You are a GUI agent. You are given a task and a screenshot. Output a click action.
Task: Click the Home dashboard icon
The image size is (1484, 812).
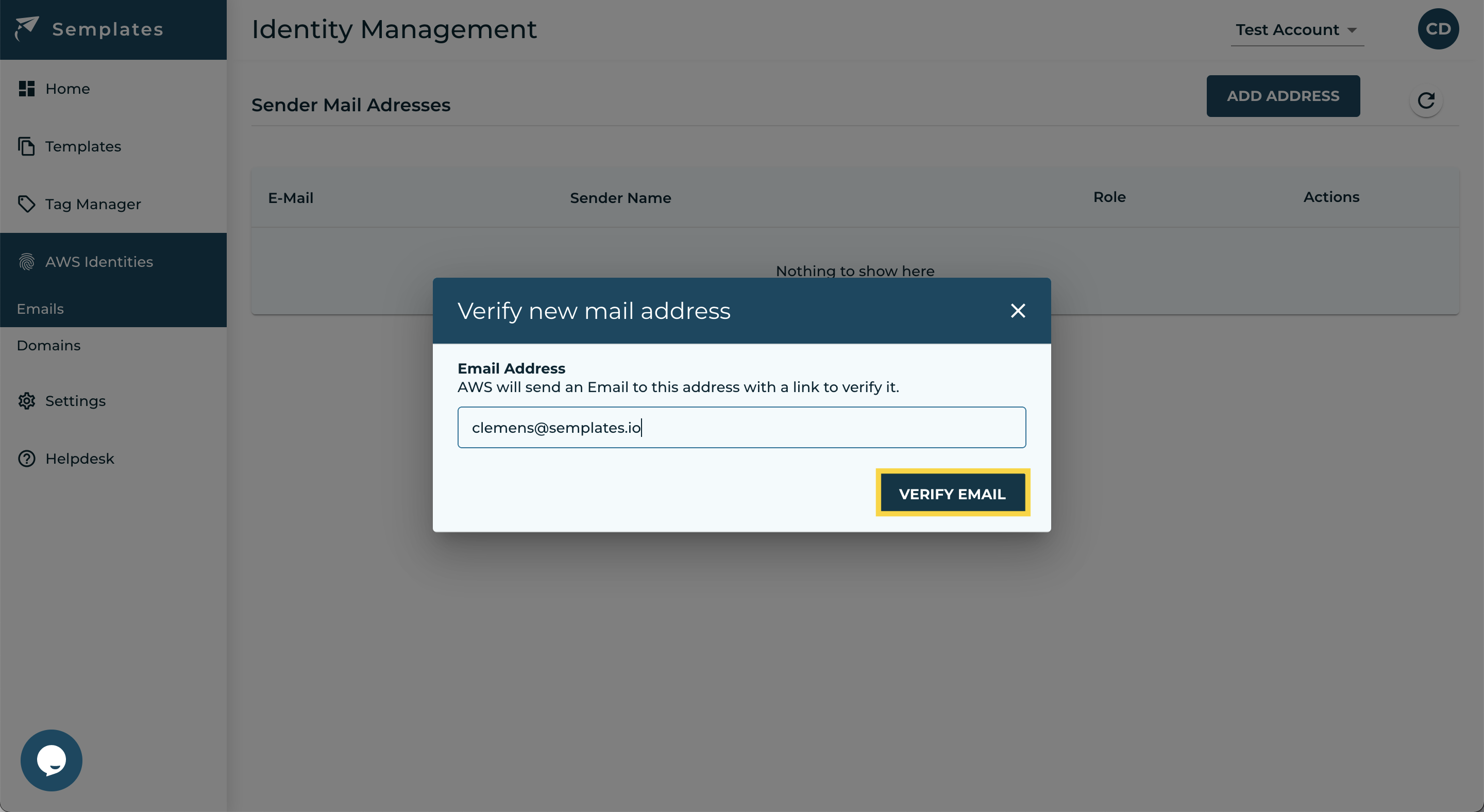26,89
